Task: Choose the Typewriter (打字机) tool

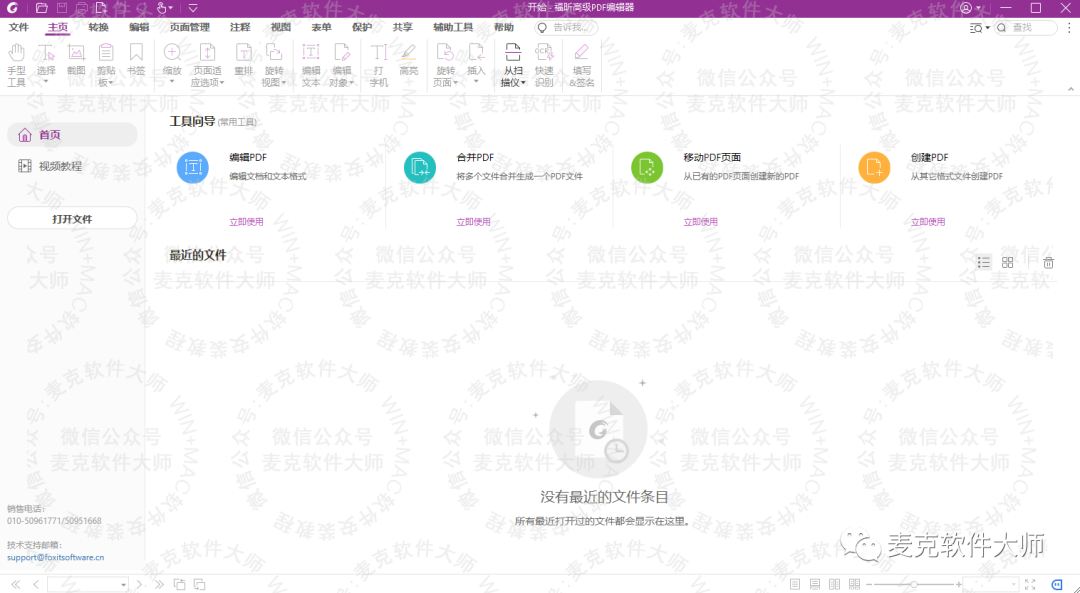Action: click(x=379, y=65)
